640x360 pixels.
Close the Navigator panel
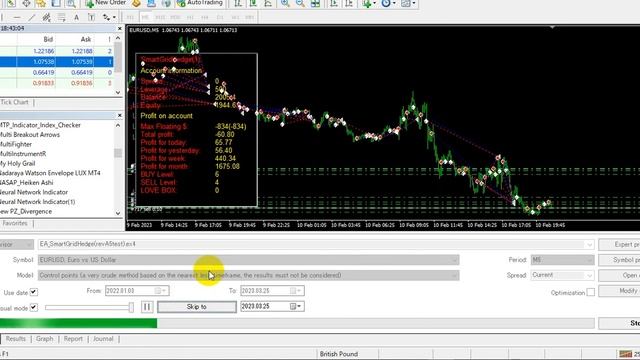pos(120,116)
